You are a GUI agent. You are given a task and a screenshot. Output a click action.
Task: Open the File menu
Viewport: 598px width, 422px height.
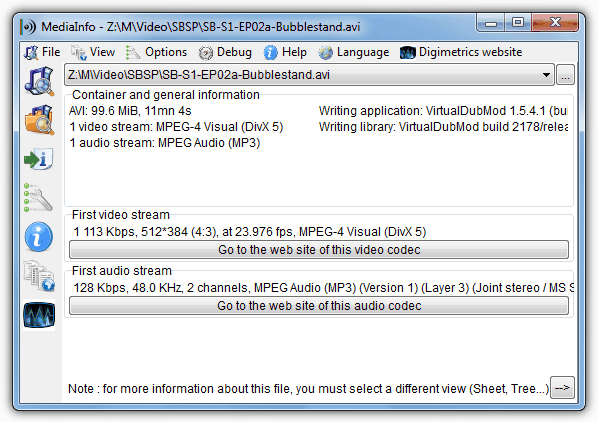coord(42,52)
